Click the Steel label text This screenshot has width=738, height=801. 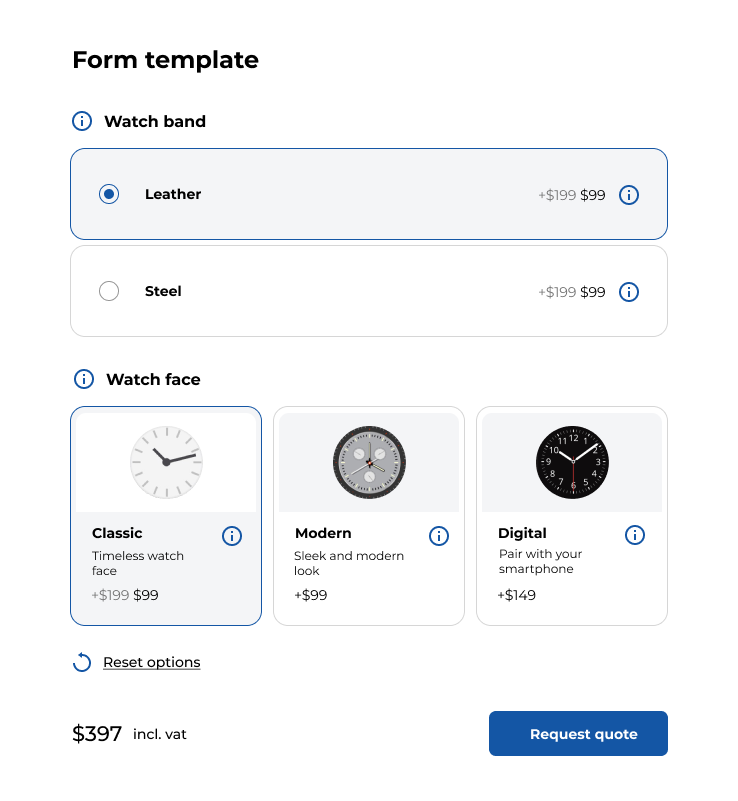pyautogui.click(x=163, y=291)
